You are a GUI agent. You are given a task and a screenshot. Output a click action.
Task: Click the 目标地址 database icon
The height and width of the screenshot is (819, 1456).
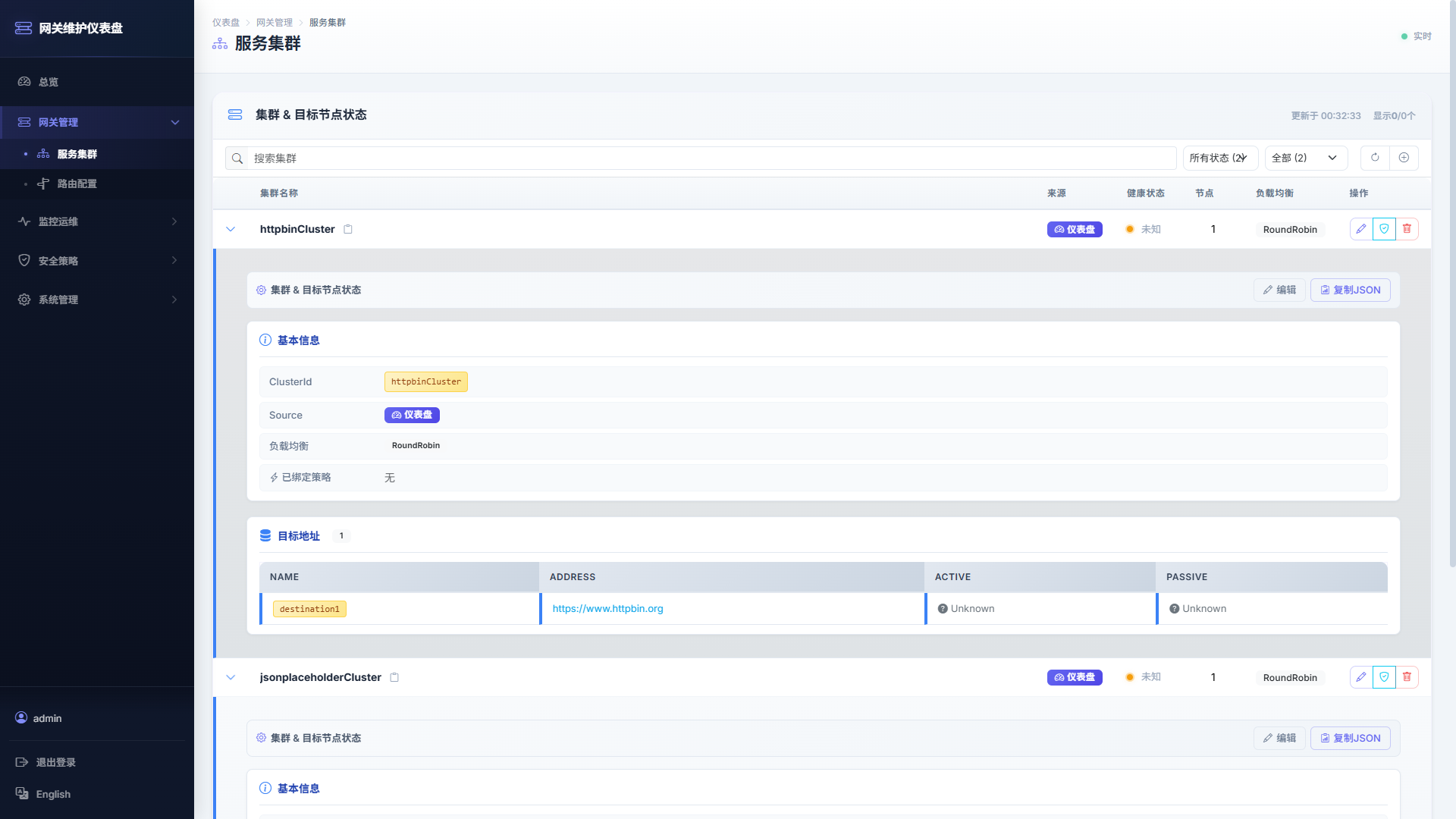pos(265,535)
